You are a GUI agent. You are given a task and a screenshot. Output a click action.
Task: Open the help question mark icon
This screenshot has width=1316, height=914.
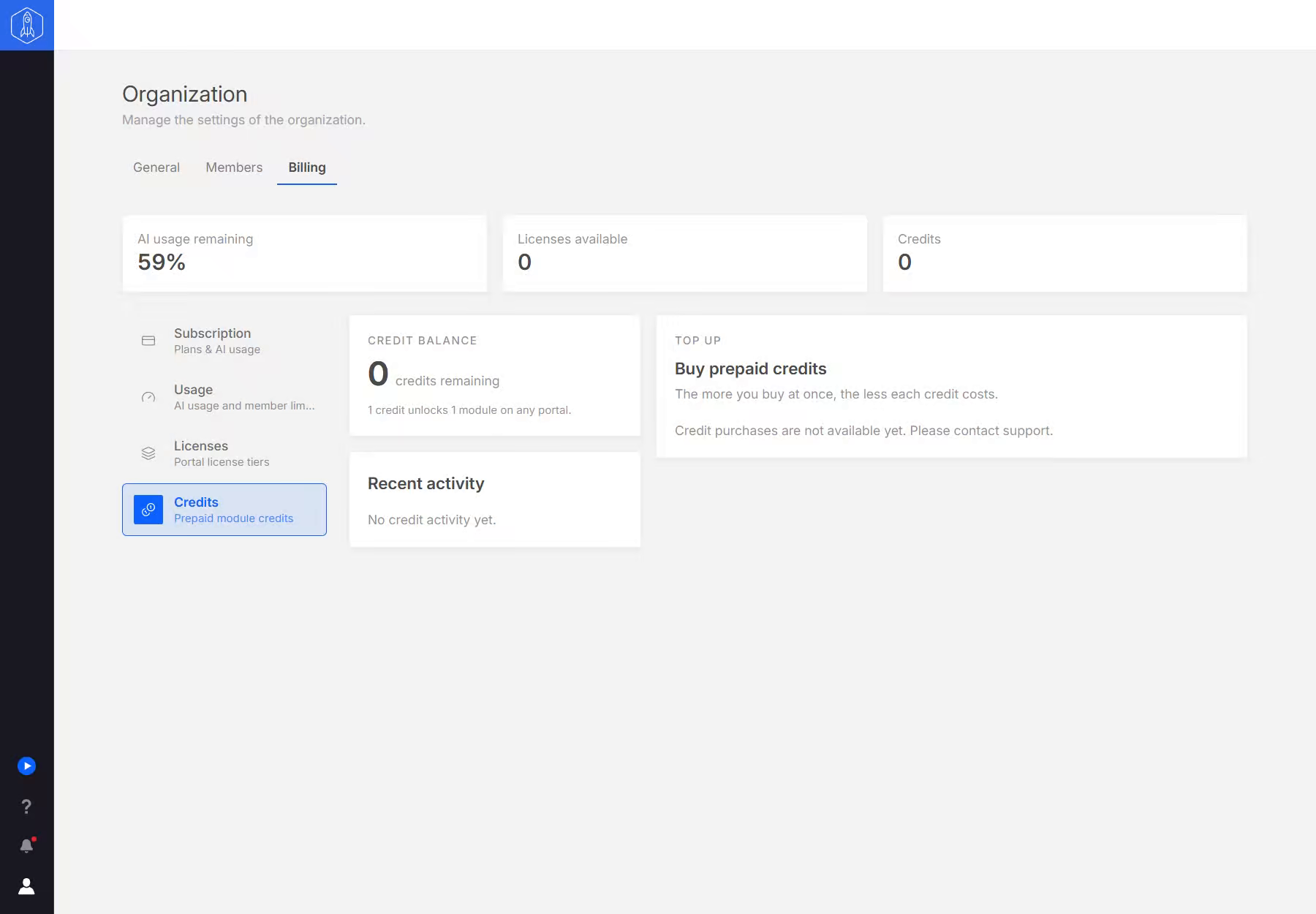pyautogui.click(x=26, y=806)
